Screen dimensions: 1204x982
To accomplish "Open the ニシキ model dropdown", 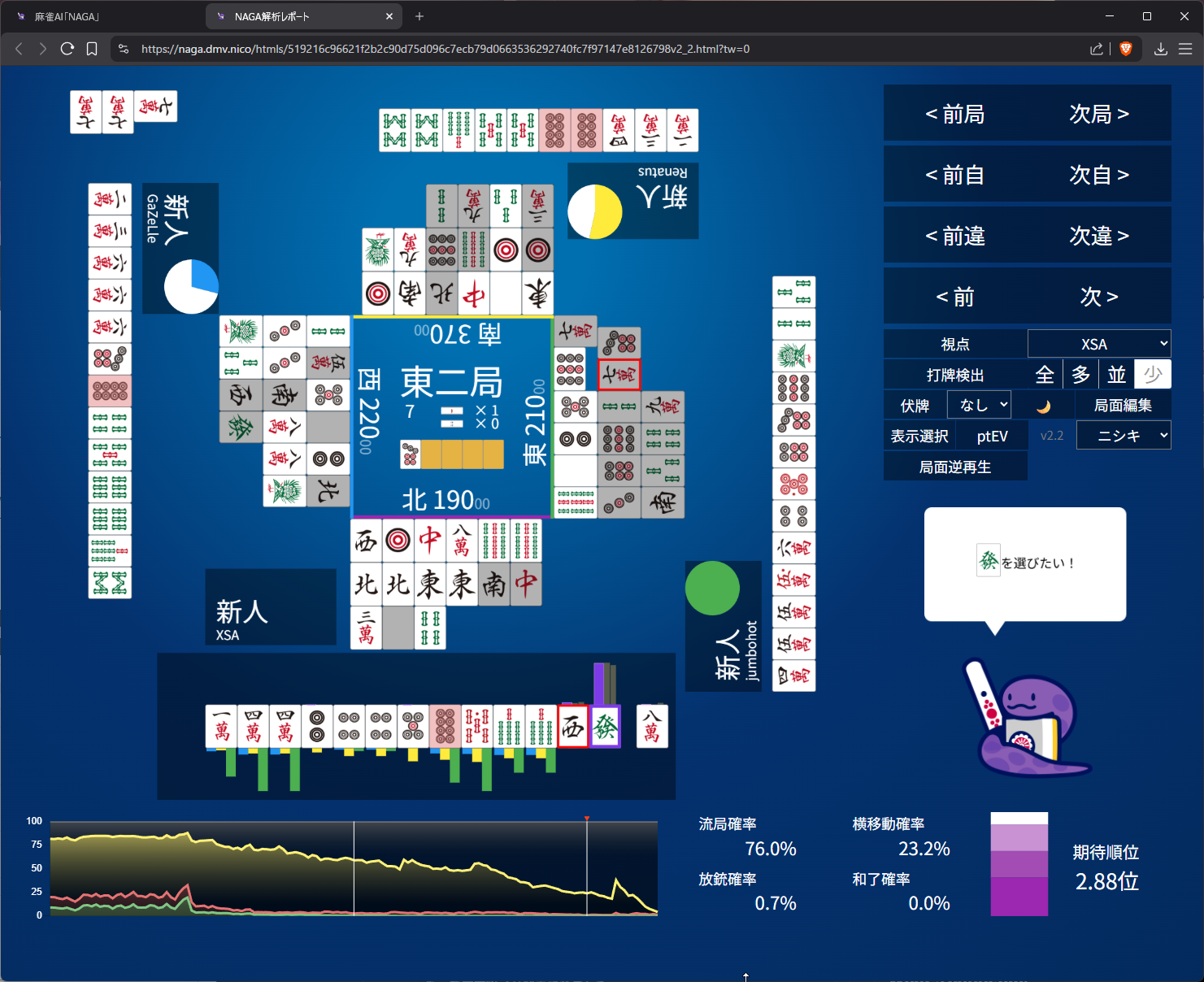I will 1124,436.
